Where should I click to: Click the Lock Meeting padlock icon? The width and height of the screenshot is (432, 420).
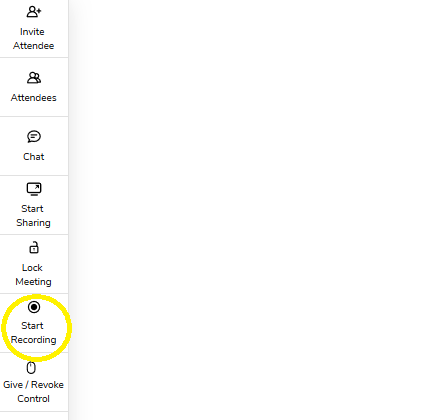(x=34, y=248)
